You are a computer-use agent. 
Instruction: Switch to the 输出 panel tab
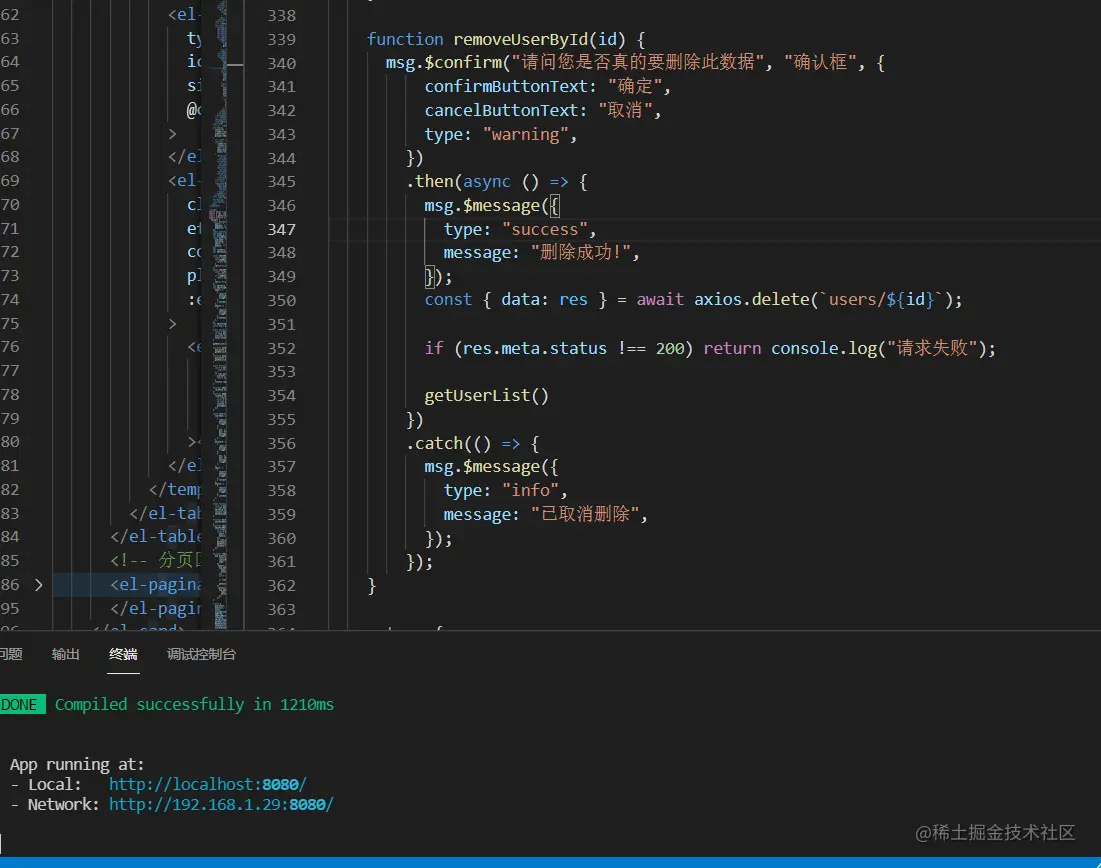click(x=65, y=654)
